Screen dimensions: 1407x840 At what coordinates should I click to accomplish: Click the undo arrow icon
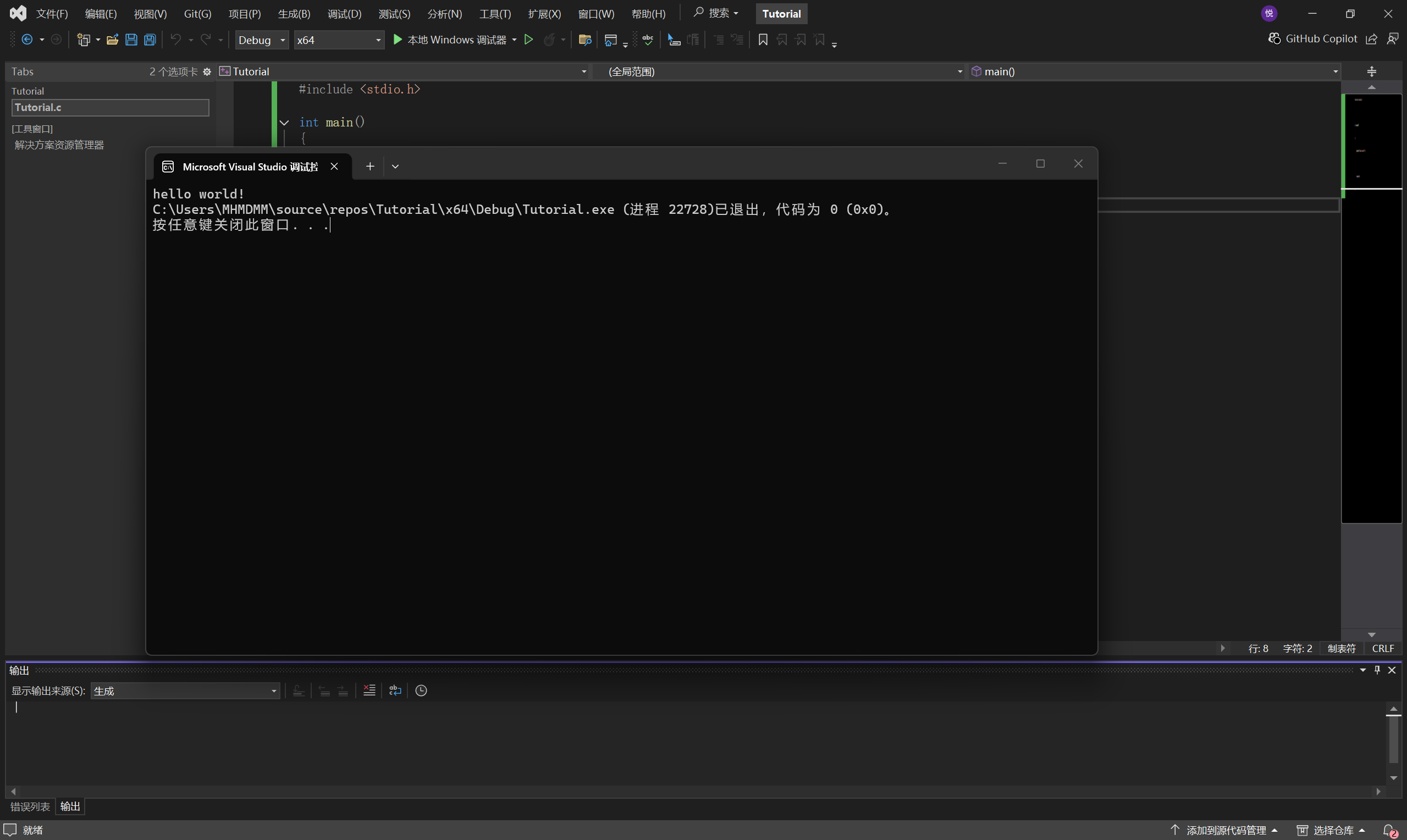tap(176, 40)
